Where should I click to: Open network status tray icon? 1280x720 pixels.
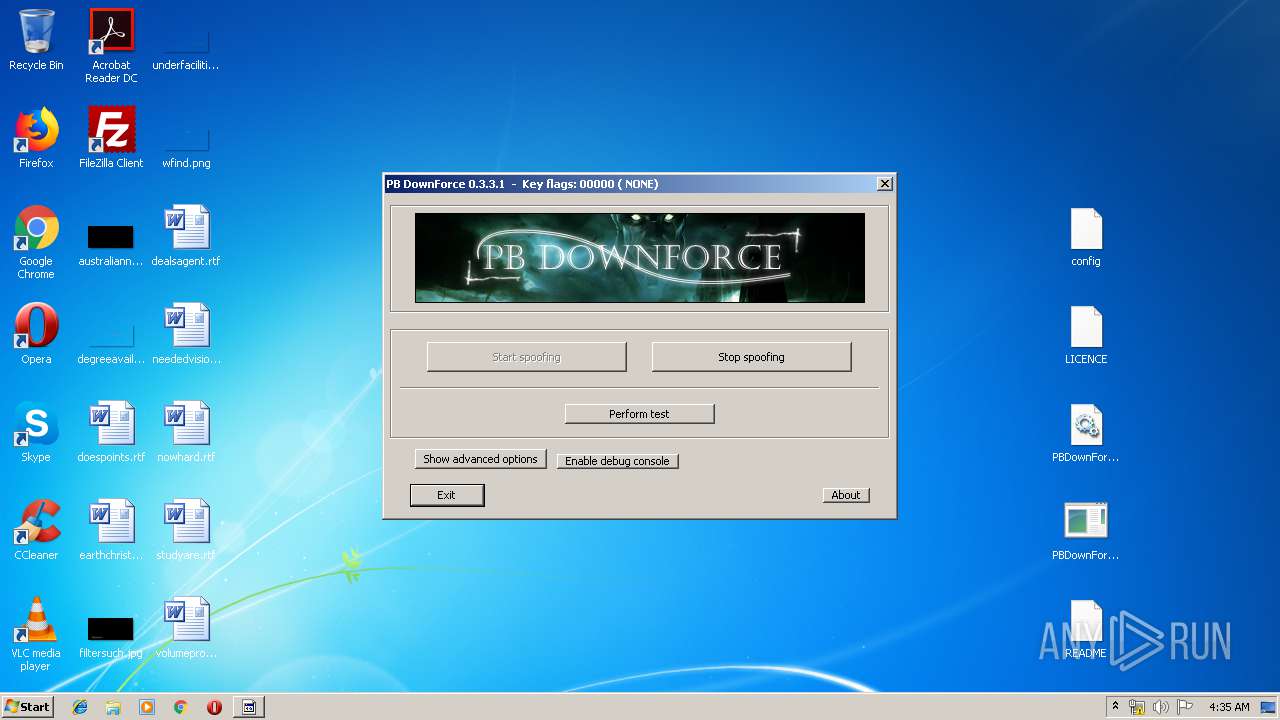(1137, 707)
